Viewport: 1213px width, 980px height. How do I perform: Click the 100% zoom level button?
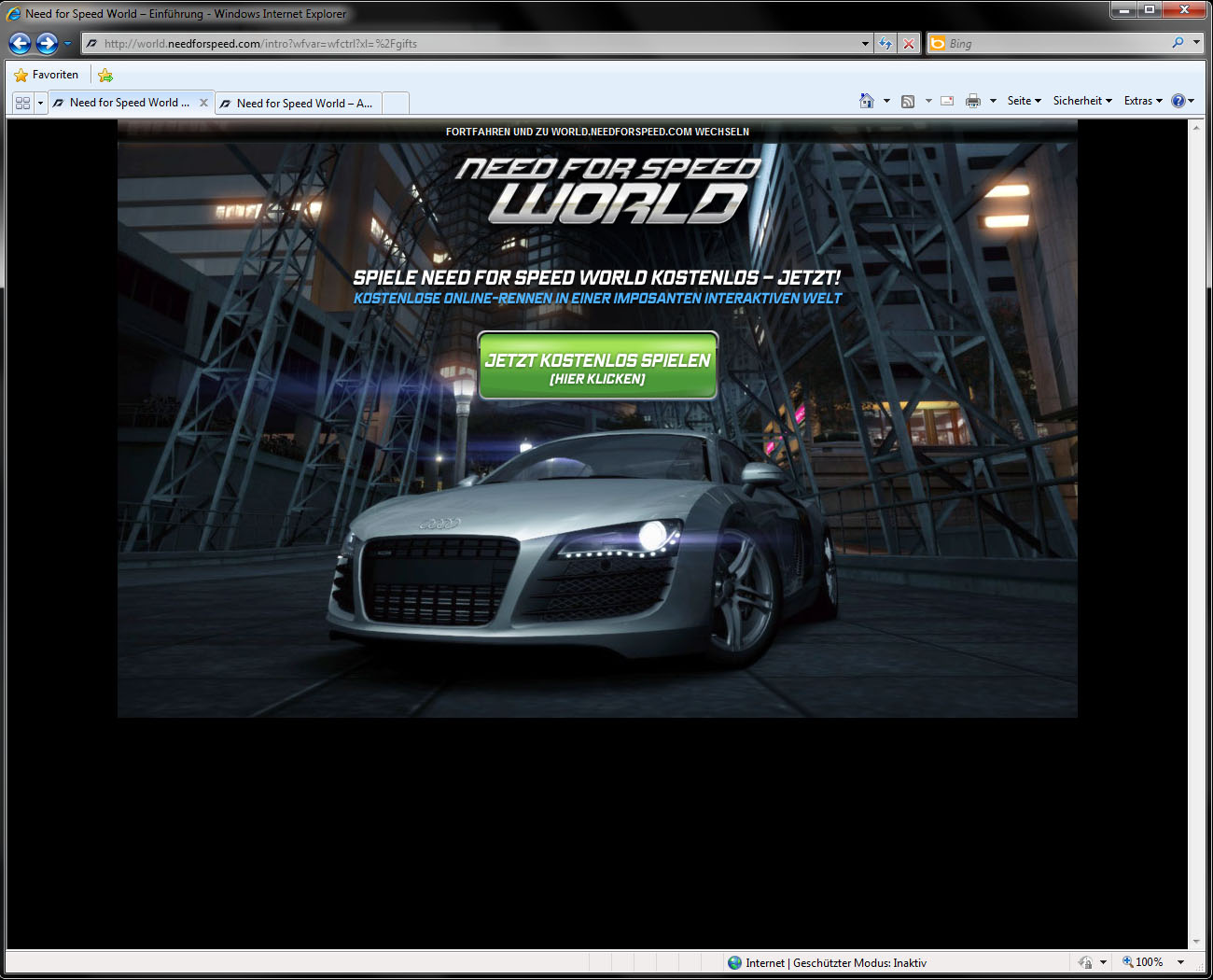pyautogui.click(x=1143, y=962)
